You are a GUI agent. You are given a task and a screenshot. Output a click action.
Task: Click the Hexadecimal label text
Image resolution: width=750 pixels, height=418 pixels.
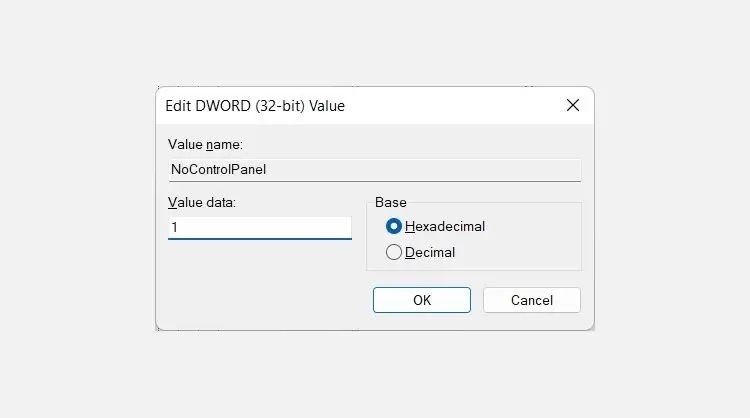[445, 226]
